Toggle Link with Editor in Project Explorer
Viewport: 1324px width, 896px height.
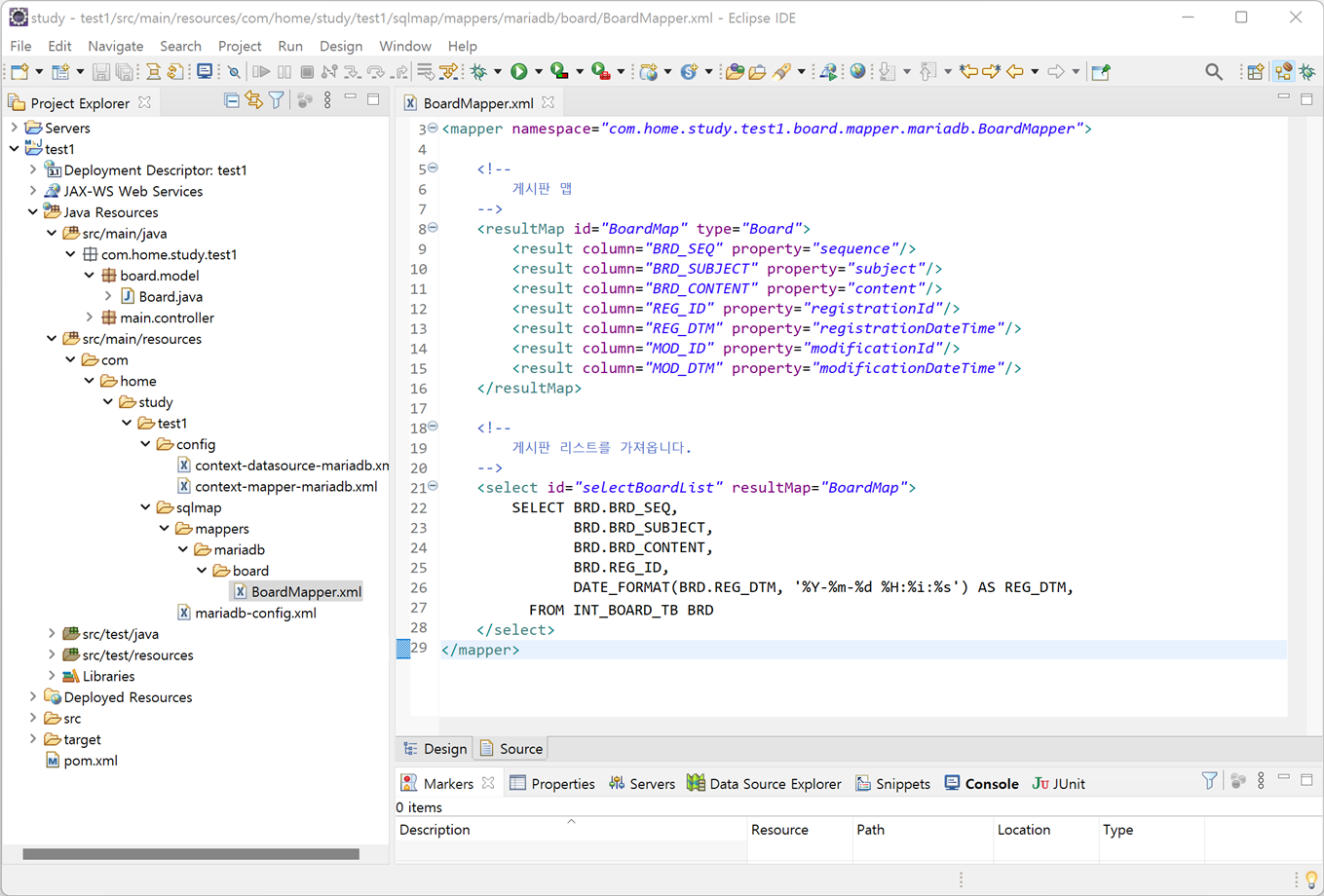[x=254, y=100]
